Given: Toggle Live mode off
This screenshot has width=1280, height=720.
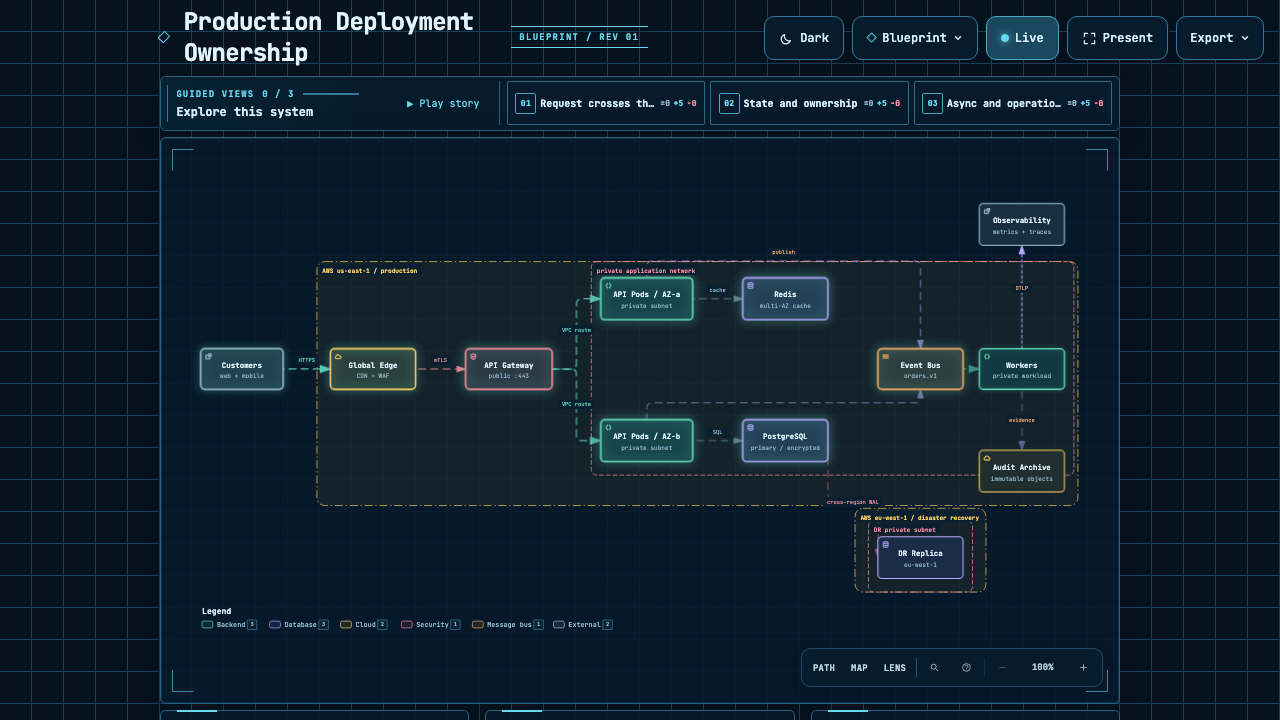Looking at the screenshot, I should click(1022, 38).
